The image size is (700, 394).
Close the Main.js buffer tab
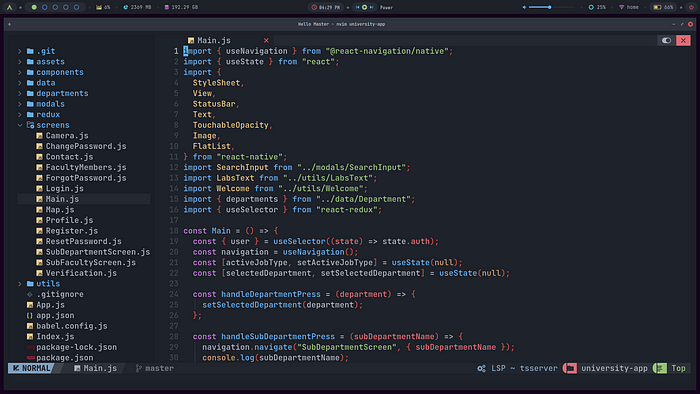266,41
